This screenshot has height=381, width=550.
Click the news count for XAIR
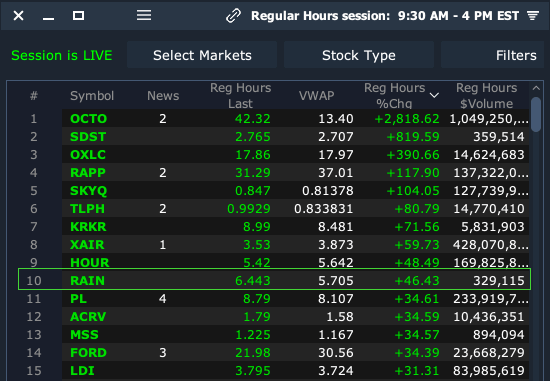tap(162, 245)
